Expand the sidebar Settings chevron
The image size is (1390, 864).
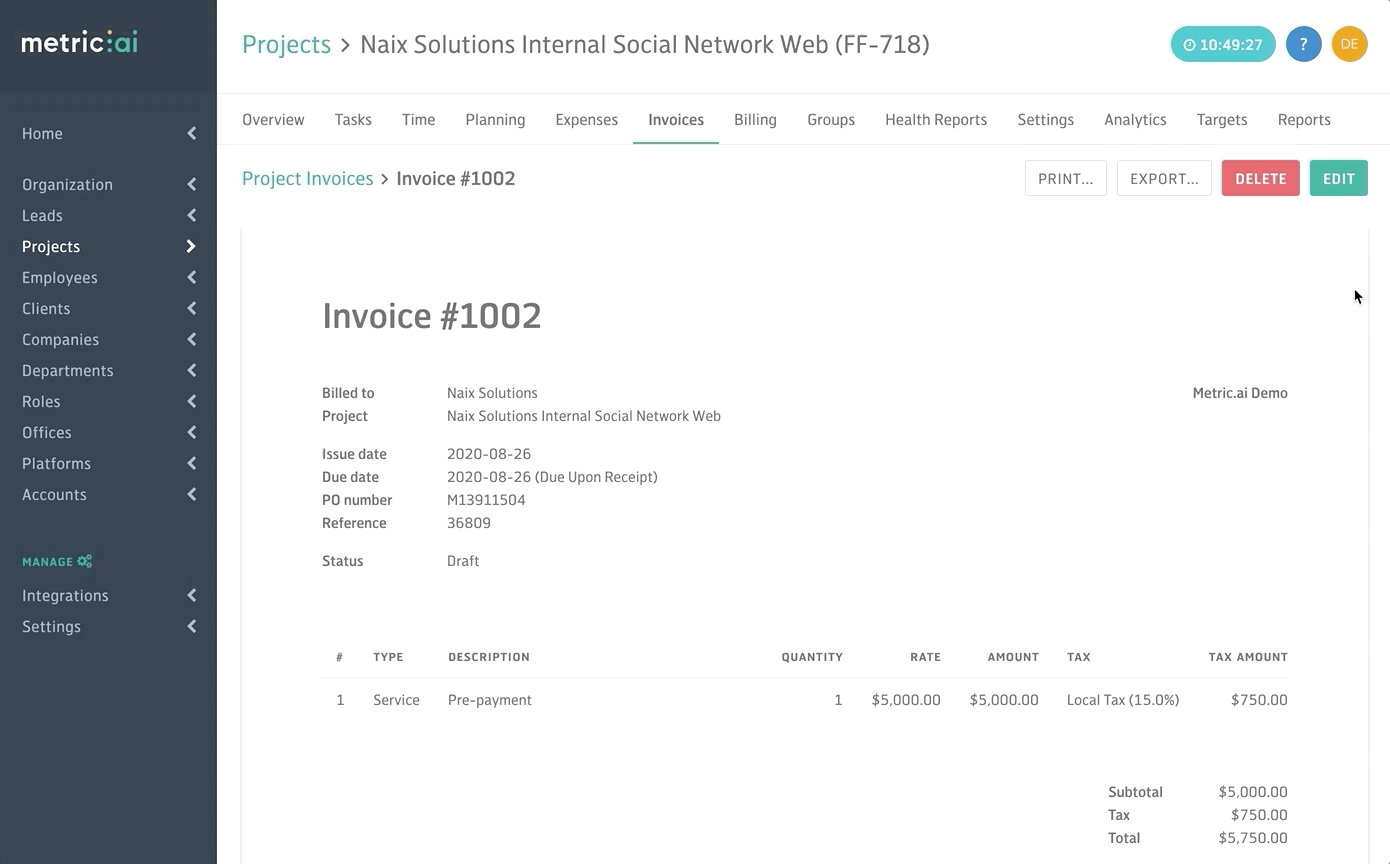pos(191,626)
